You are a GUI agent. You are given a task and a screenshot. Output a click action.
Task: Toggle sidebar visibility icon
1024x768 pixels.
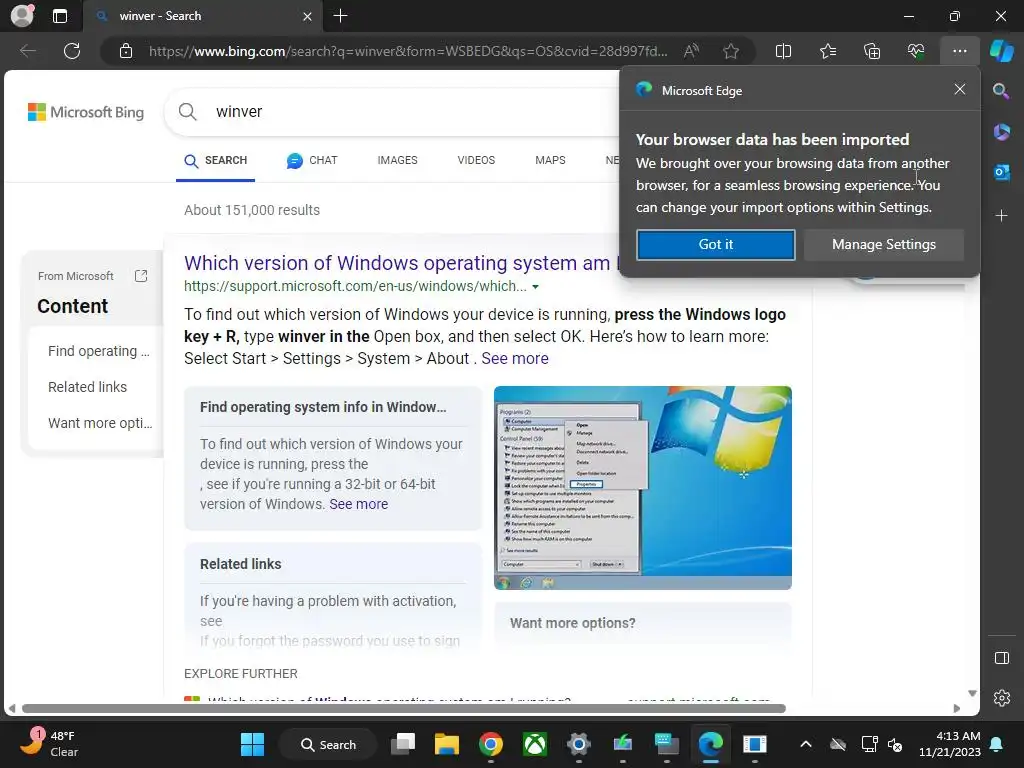tap(1002, 658)
